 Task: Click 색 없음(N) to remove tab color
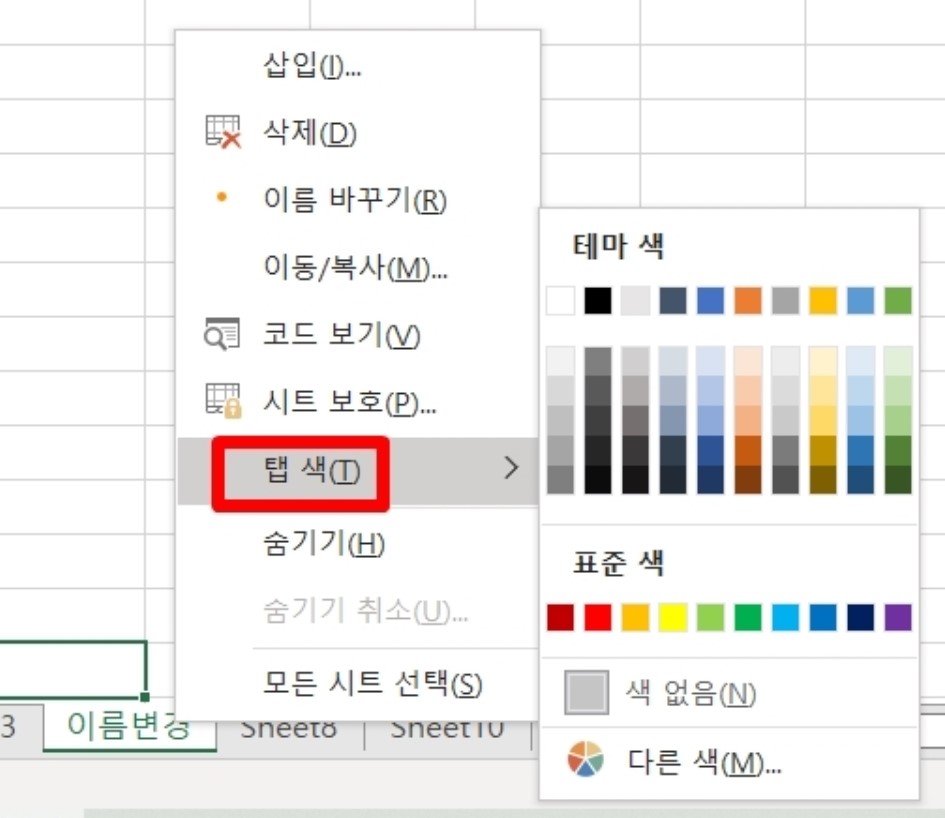point(729,693)
